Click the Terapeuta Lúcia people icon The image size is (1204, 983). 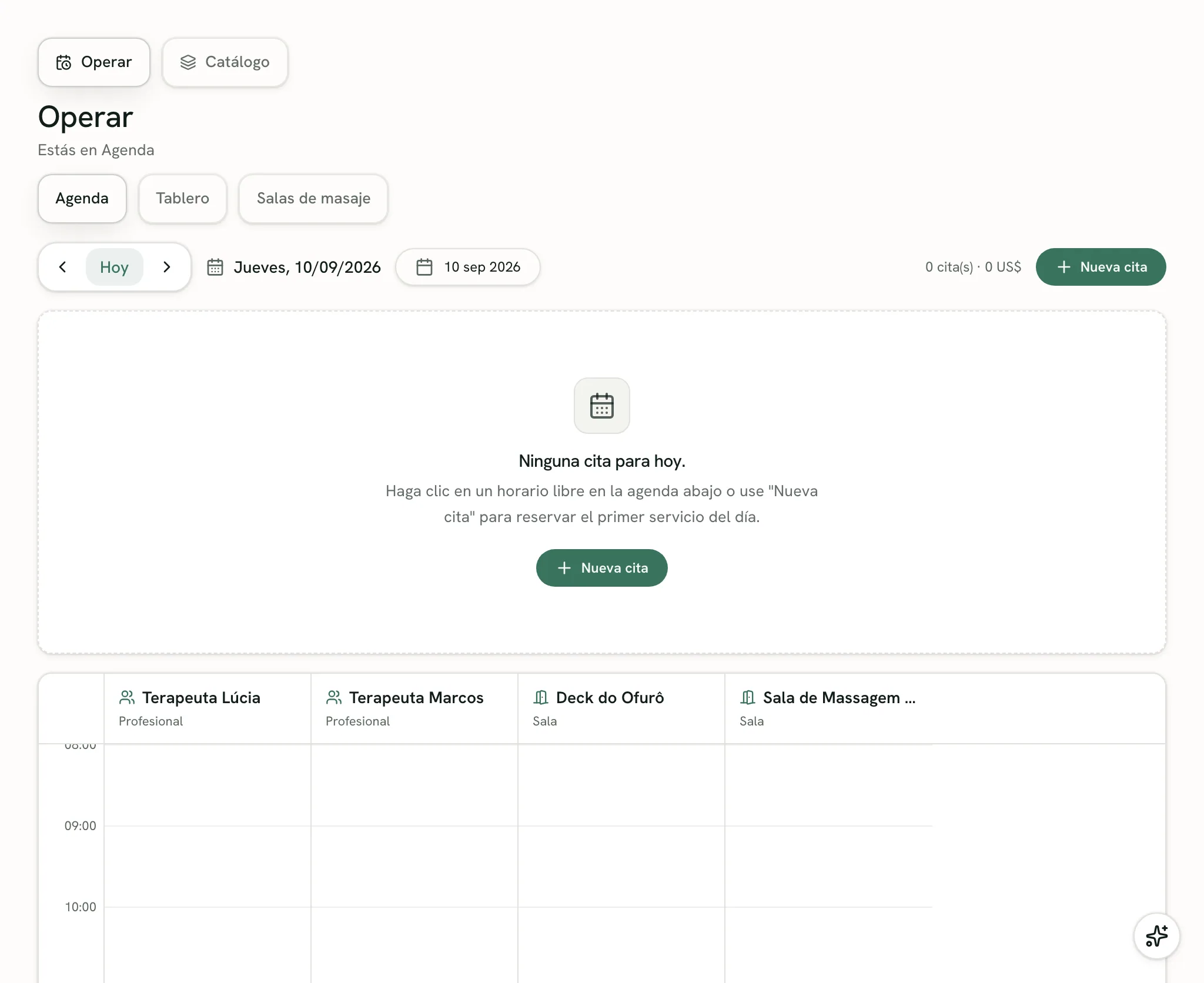[127, 697]
